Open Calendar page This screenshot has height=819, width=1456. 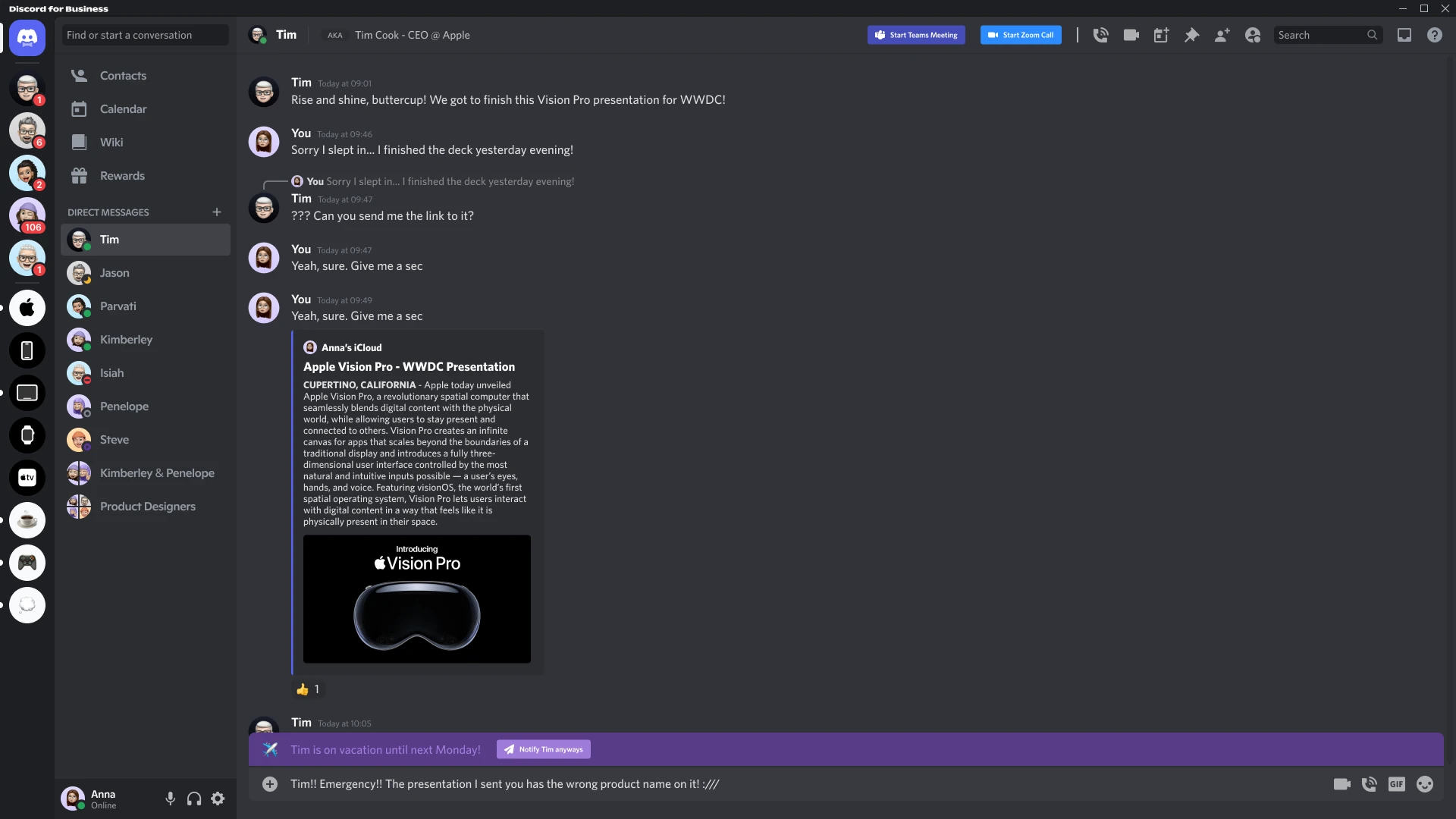click(146, 109)
